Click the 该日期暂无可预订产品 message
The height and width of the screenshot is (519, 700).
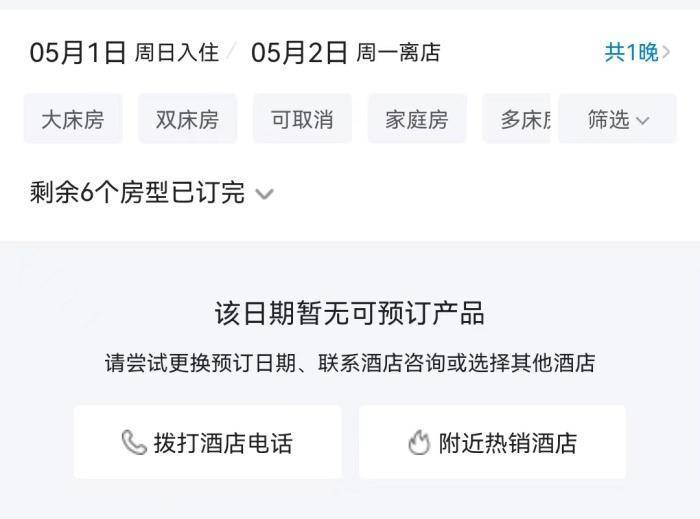click(x=350, y=313)
